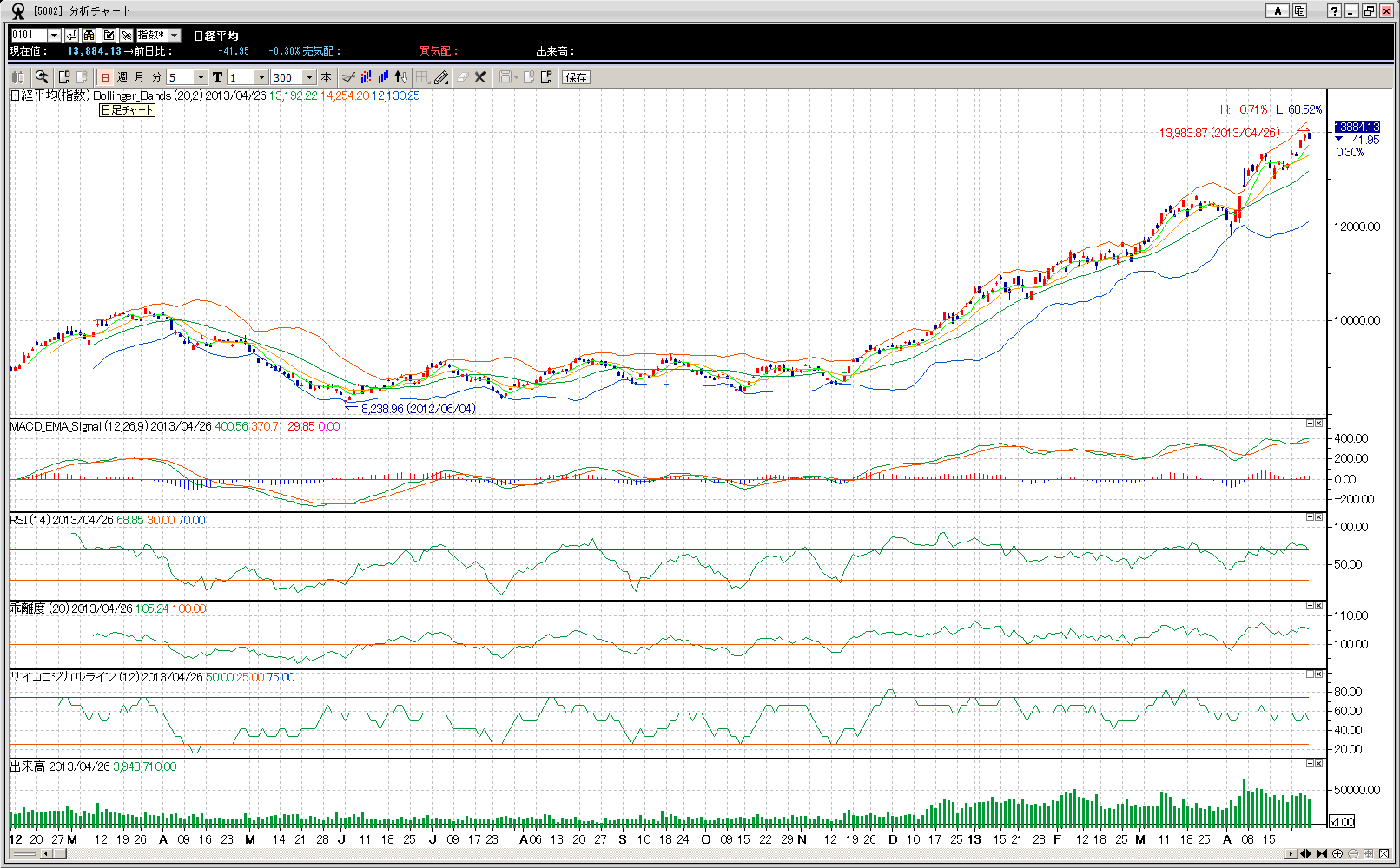This screenshot has width=1400, height=868.
Task: Open the magnifier zoom tool
Action: point(42,77)
